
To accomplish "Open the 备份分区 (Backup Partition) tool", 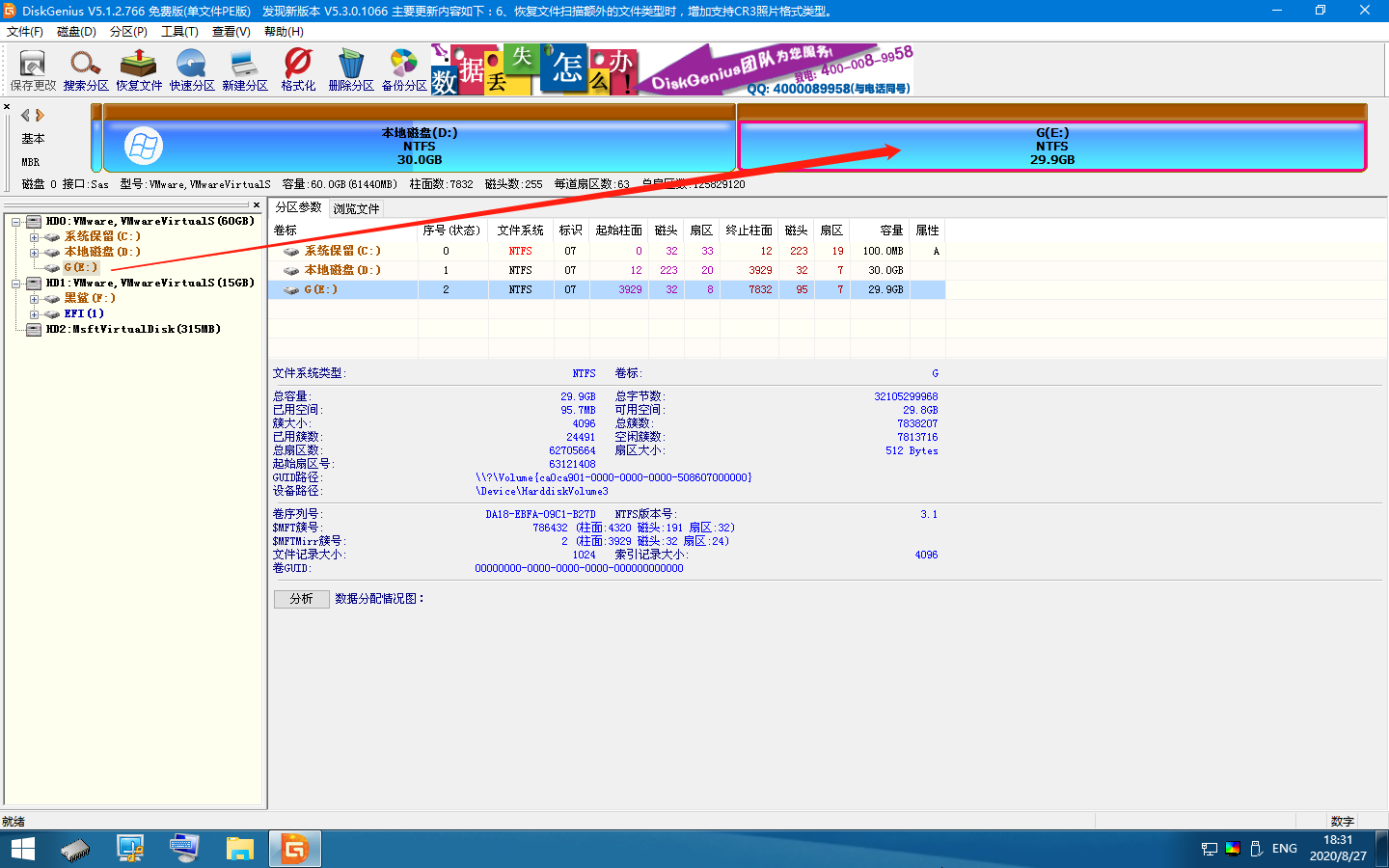I will pyautogui.click(x=404, y=70).
